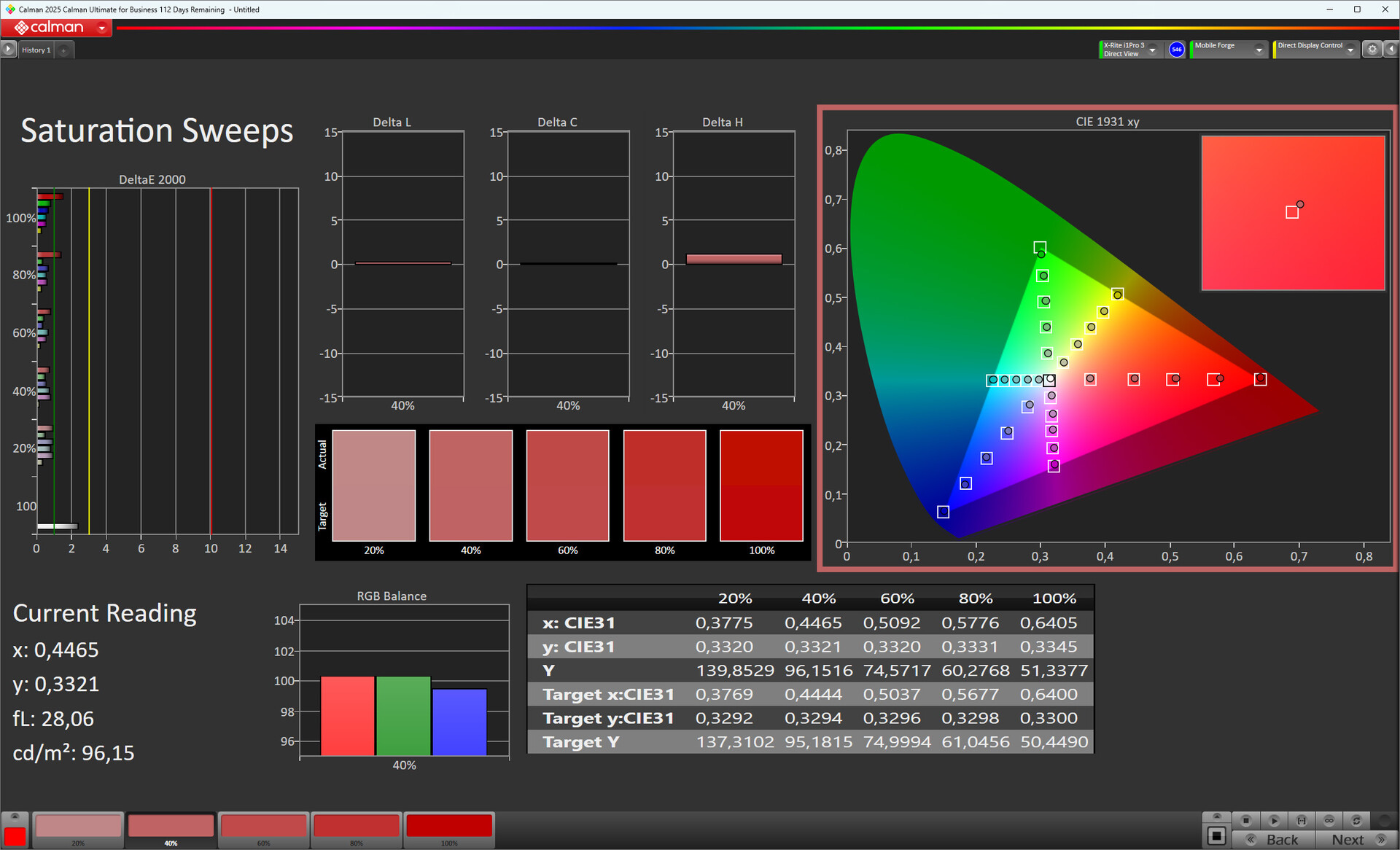Click the refresh/loop arrows icon
Screen dimensions: 1400x850
[x=1356, y=820]
